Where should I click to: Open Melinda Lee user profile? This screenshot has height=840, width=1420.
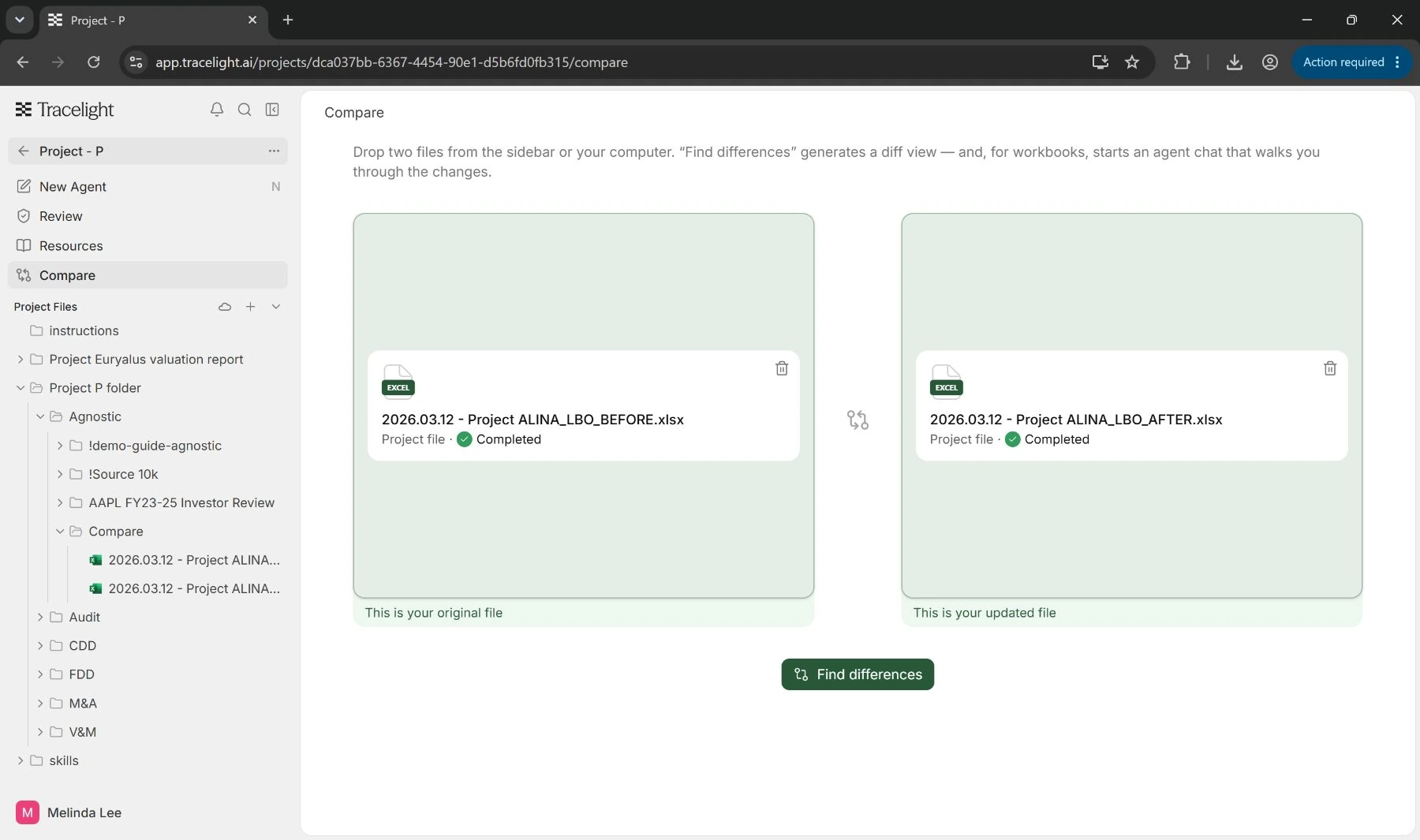tap(69, 812)
